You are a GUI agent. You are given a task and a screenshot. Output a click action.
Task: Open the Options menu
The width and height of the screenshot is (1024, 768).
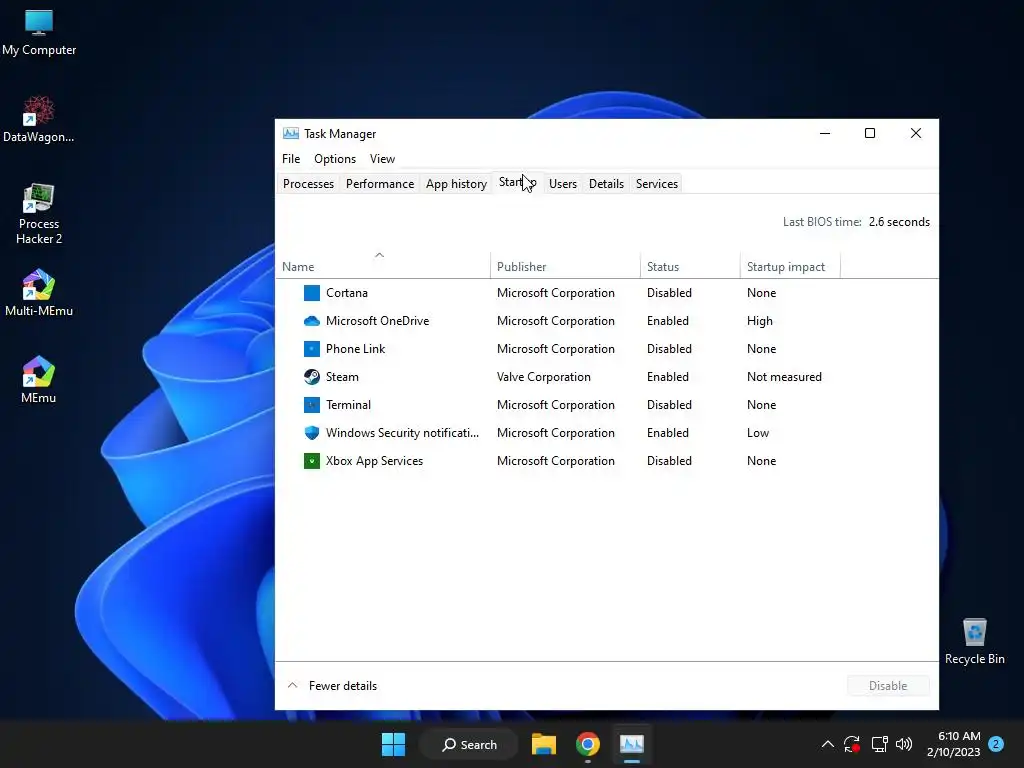coord(334,159)
